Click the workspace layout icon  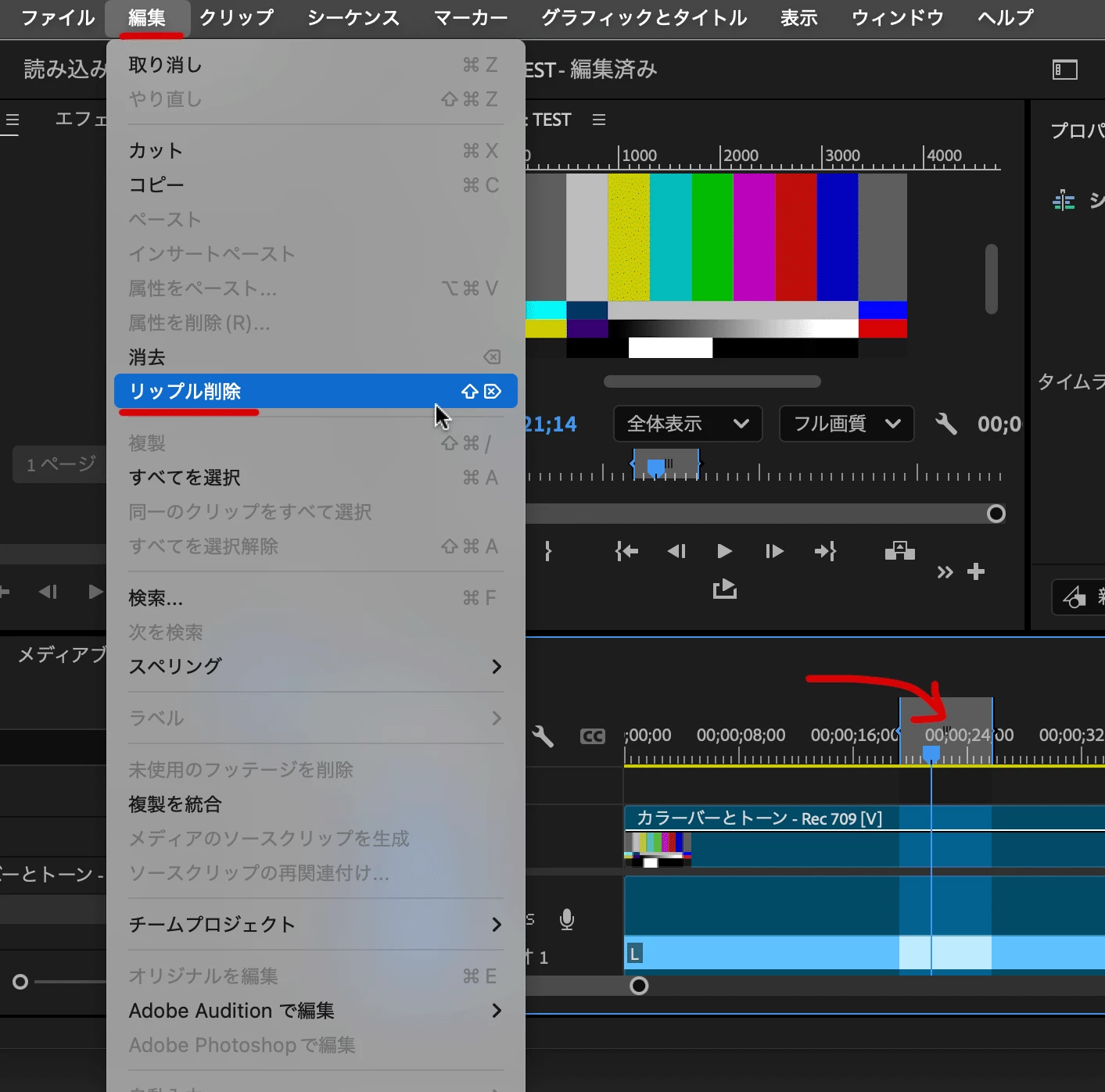(1065, 70)
